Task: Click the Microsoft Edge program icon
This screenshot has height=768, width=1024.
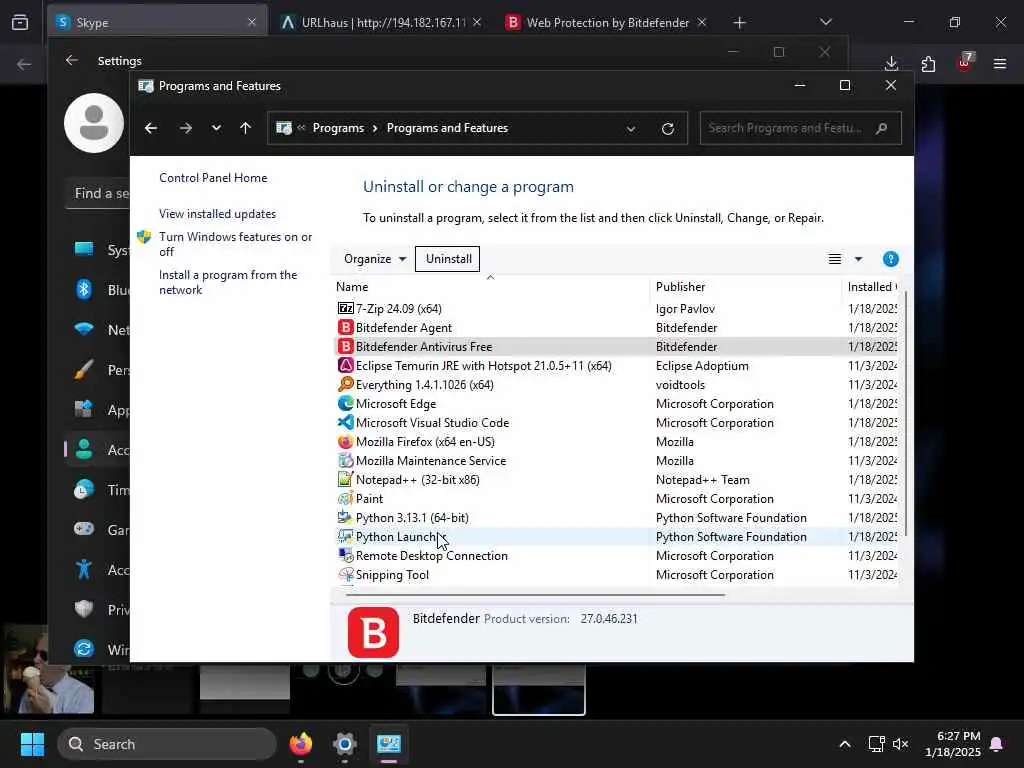Action: (345, 403)
